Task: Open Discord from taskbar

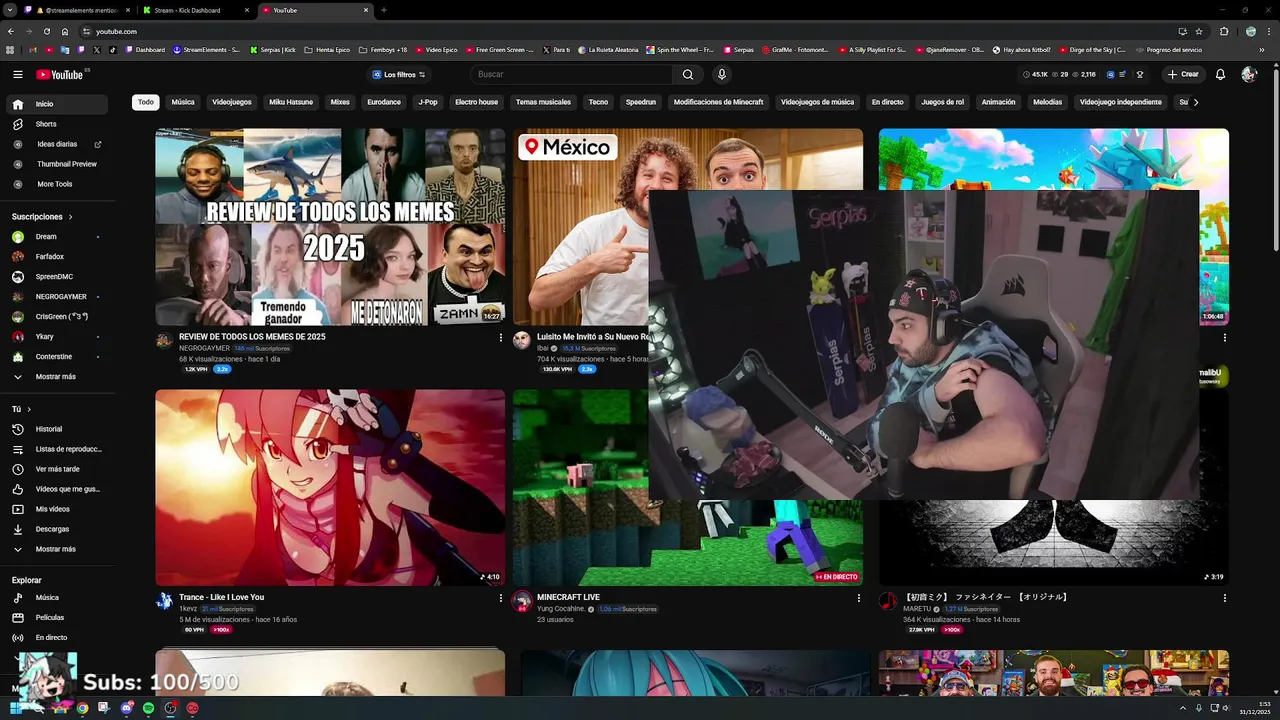Action: (x=126, y=708)
